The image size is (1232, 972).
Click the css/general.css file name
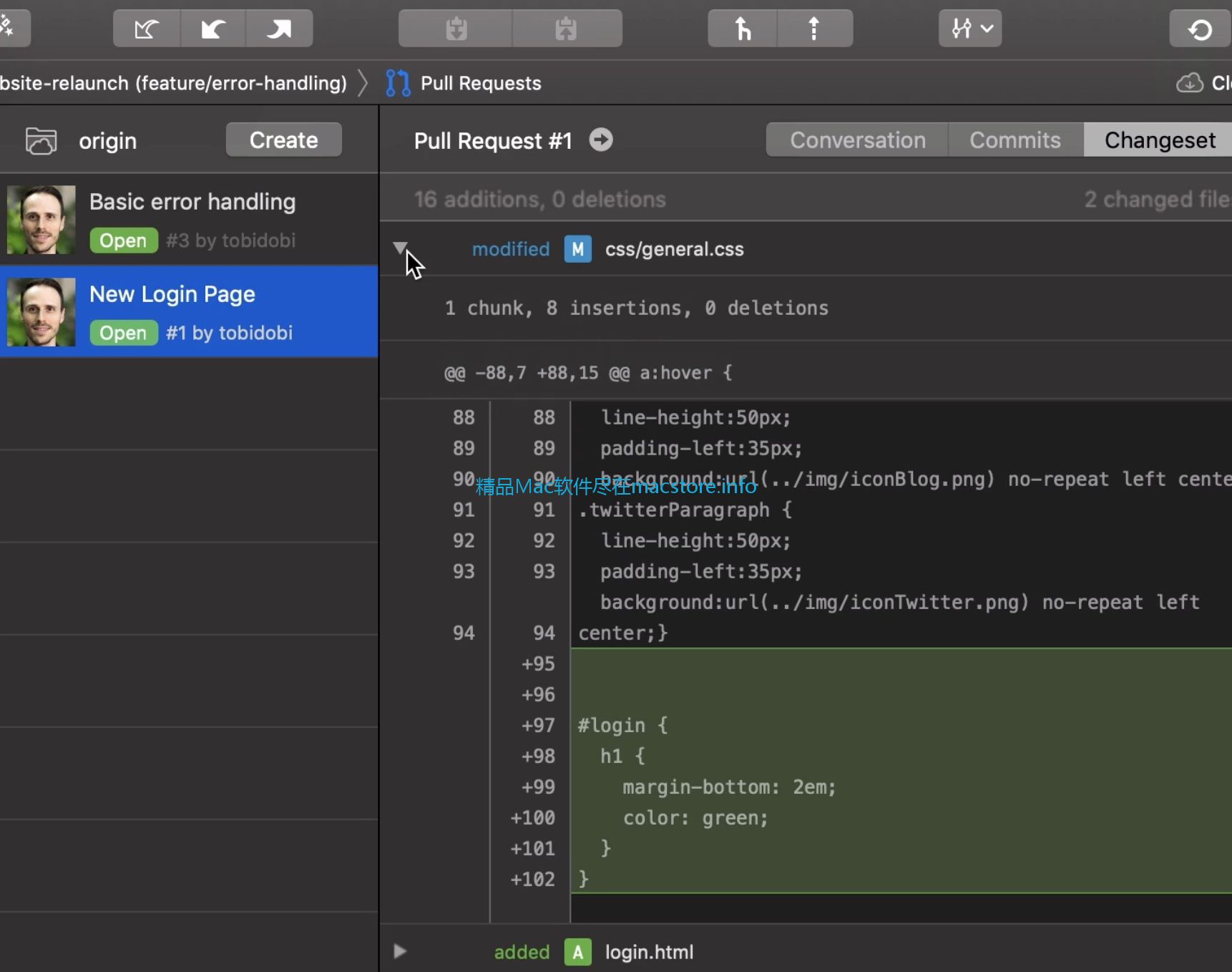[x=674, y=249]
